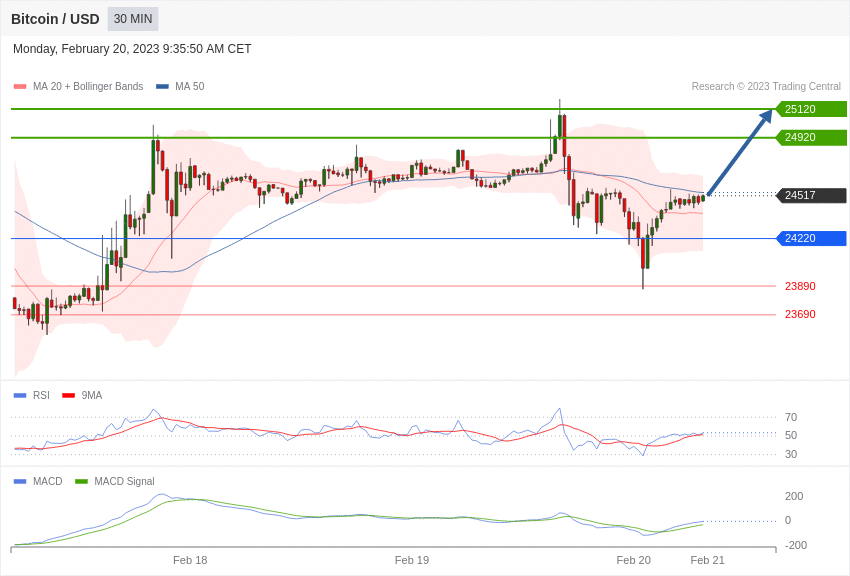Click the blue upward forecast arrow head
This screenshot has height=576, width=850.
tap(766, 116)
